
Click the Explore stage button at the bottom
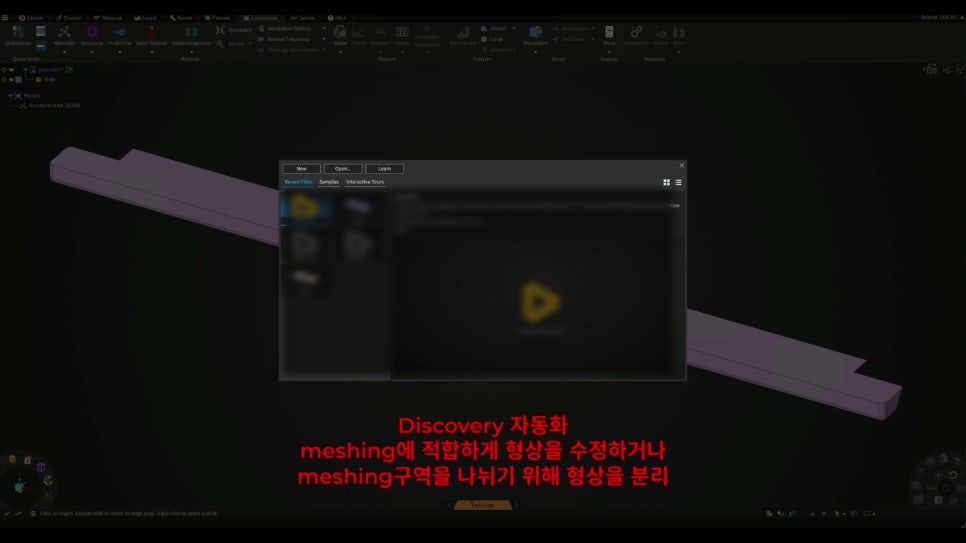[x=482, y=505]
